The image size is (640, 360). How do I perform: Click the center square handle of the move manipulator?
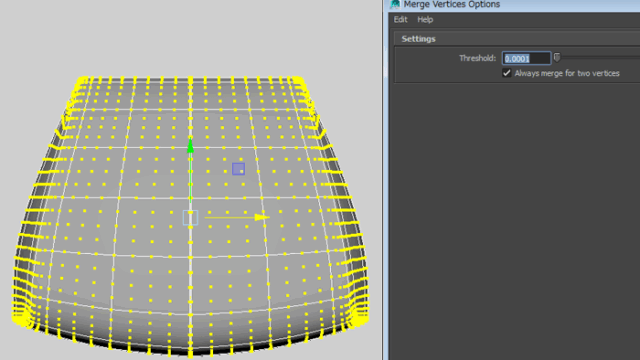click(x=191, y=218)
